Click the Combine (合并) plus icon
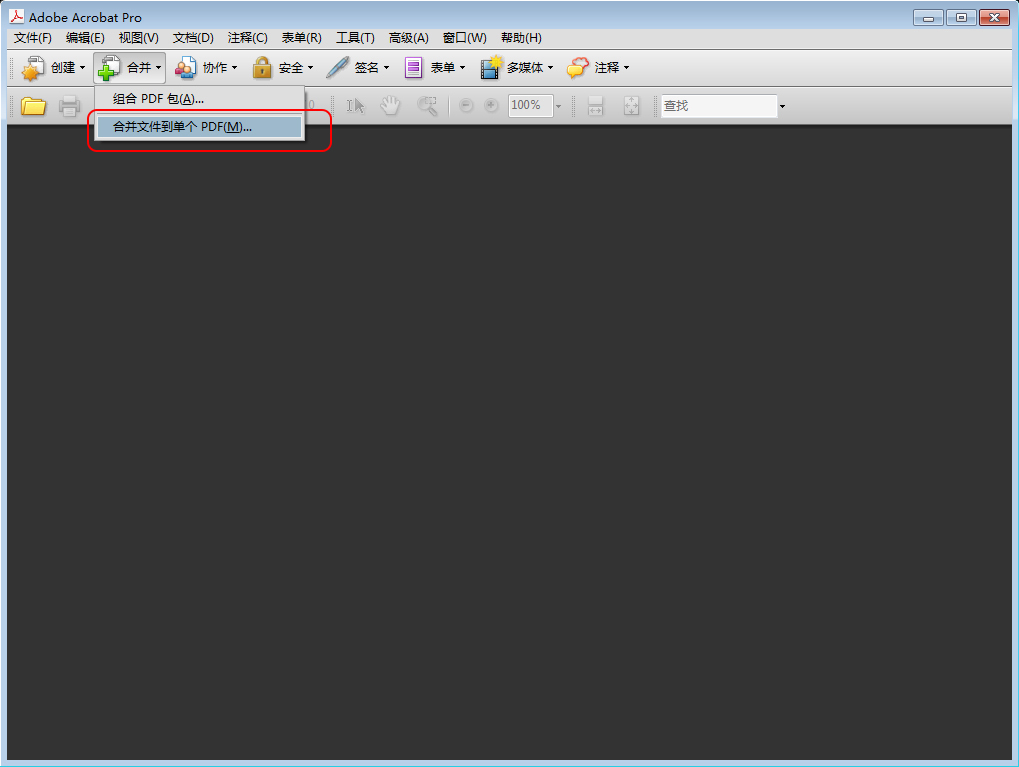Screen dimensions: 1019x767 [x=109, y=68]
